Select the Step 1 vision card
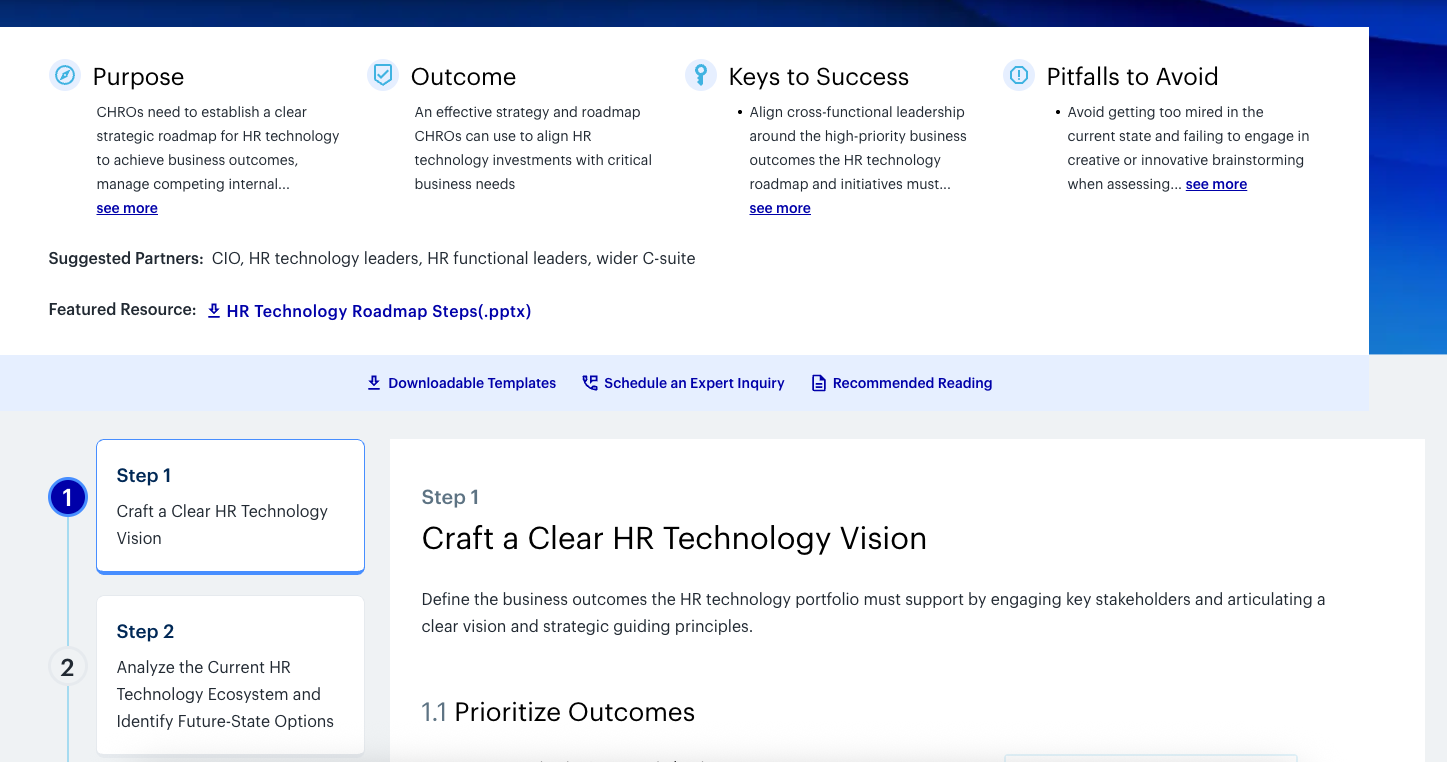The height and width of the screenshot is (762, 1447). click(230, 506)
